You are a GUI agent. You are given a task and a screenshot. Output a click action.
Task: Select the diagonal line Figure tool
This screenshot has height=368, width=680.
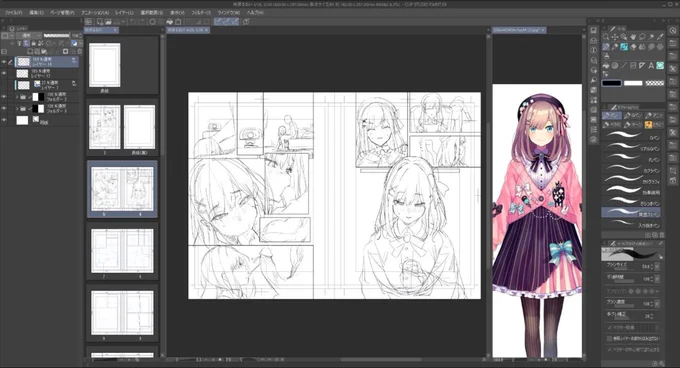pyautogui.click(x=624, y=65)
